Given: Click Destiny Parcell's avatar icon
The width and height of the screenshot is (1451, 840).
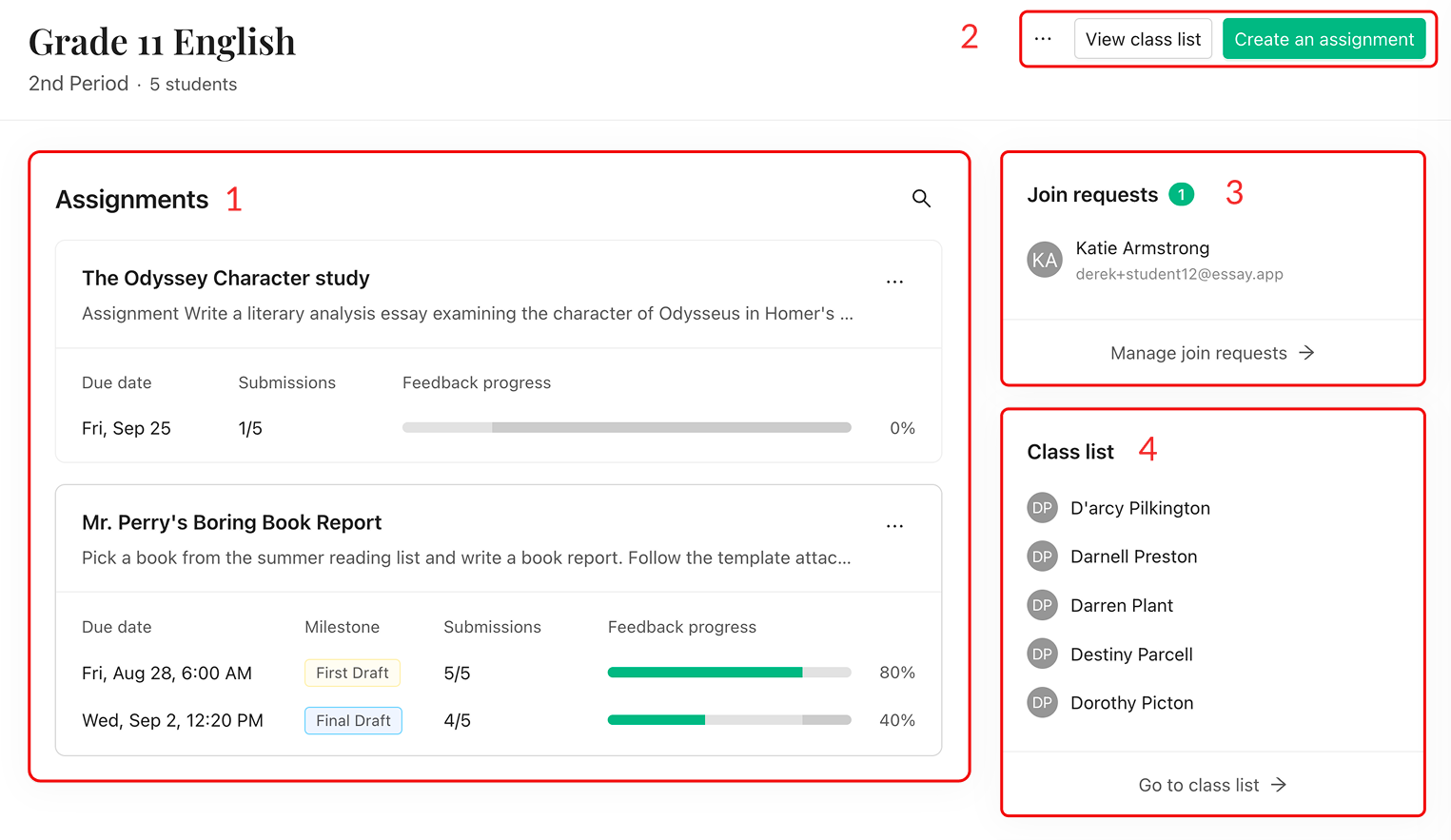Looking at the screenshot, I should tap(1043, 654).
